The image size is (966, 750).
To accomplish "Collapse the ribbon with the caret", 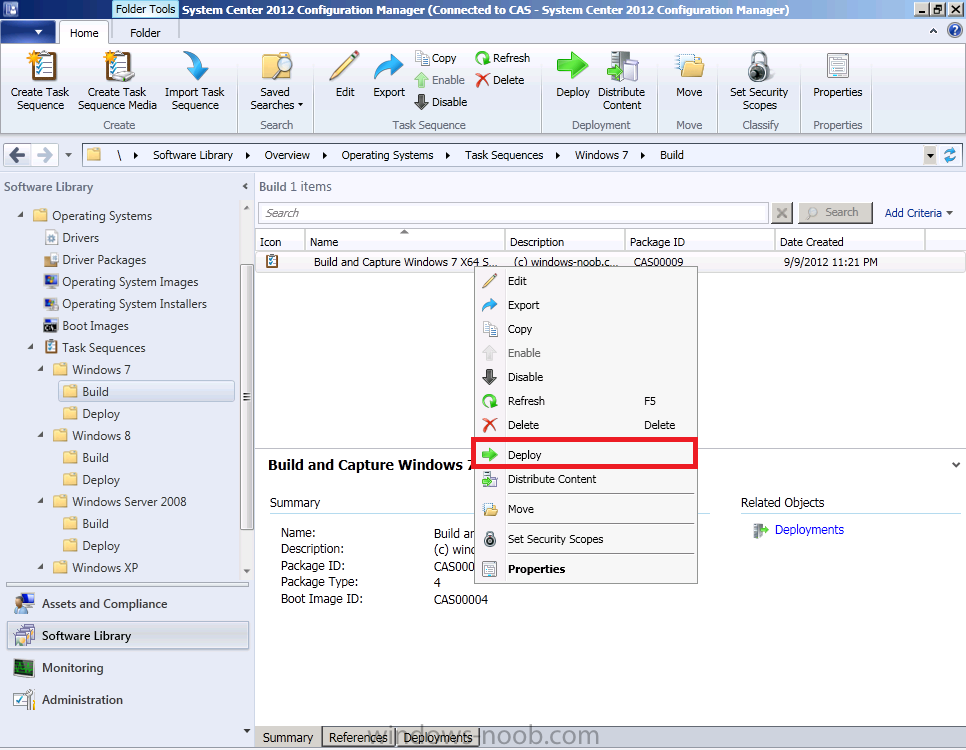I will pos(933,31).
